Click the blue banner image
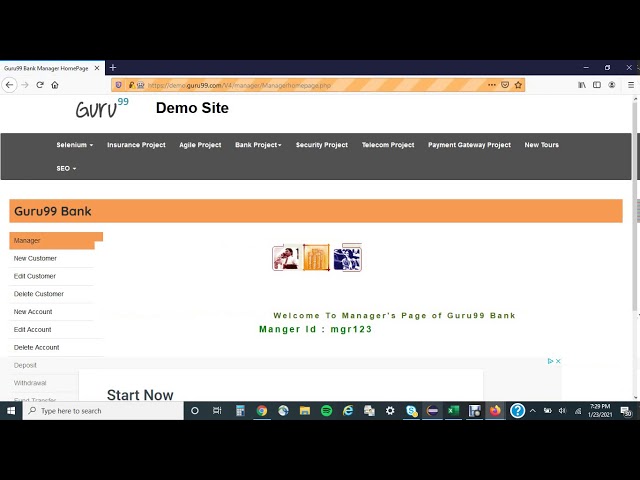The height and width of the screenshot is (480, 640). tap(347, 258)
